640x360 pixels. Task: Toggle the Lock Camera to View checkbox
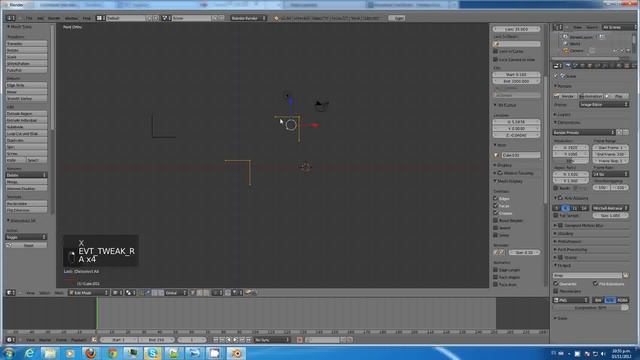pyautogui.click(x=496, y=60)
